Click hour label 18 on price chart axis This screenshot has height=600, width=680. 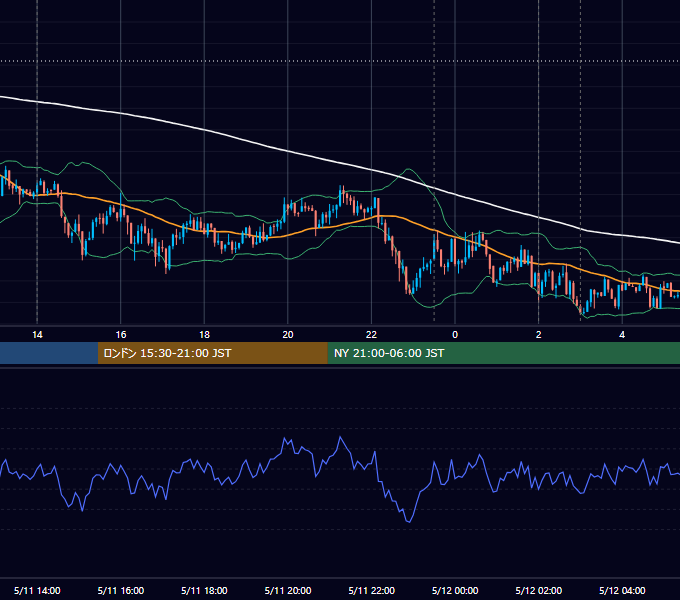click(x=204, y=335)
